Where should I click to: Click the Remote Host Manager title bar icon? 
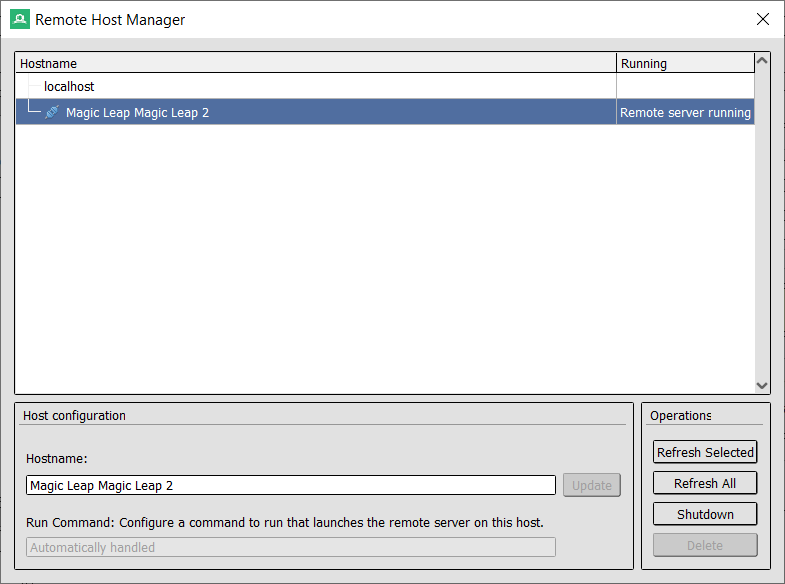point(19,19)
